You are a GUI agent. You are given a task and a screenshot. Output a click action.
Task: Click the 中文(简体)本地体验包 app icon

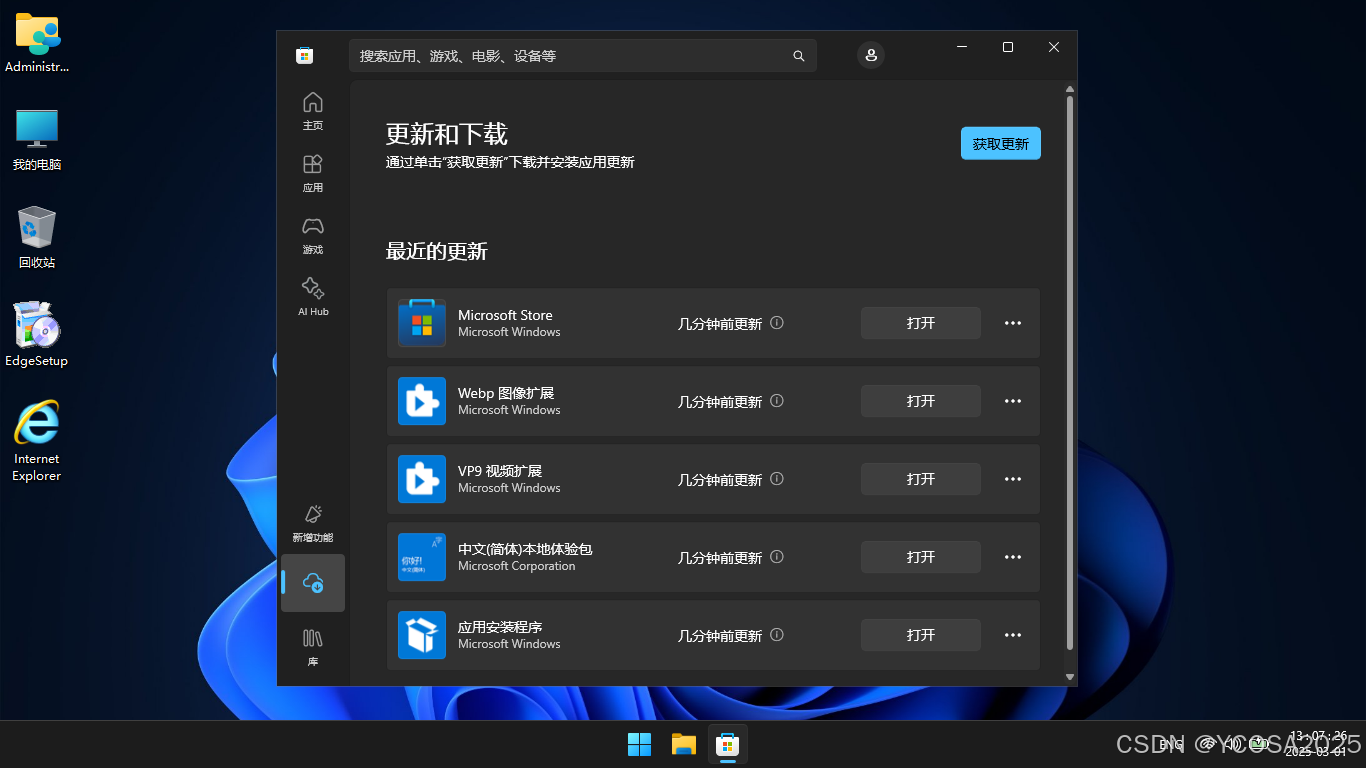click(422, 557)
